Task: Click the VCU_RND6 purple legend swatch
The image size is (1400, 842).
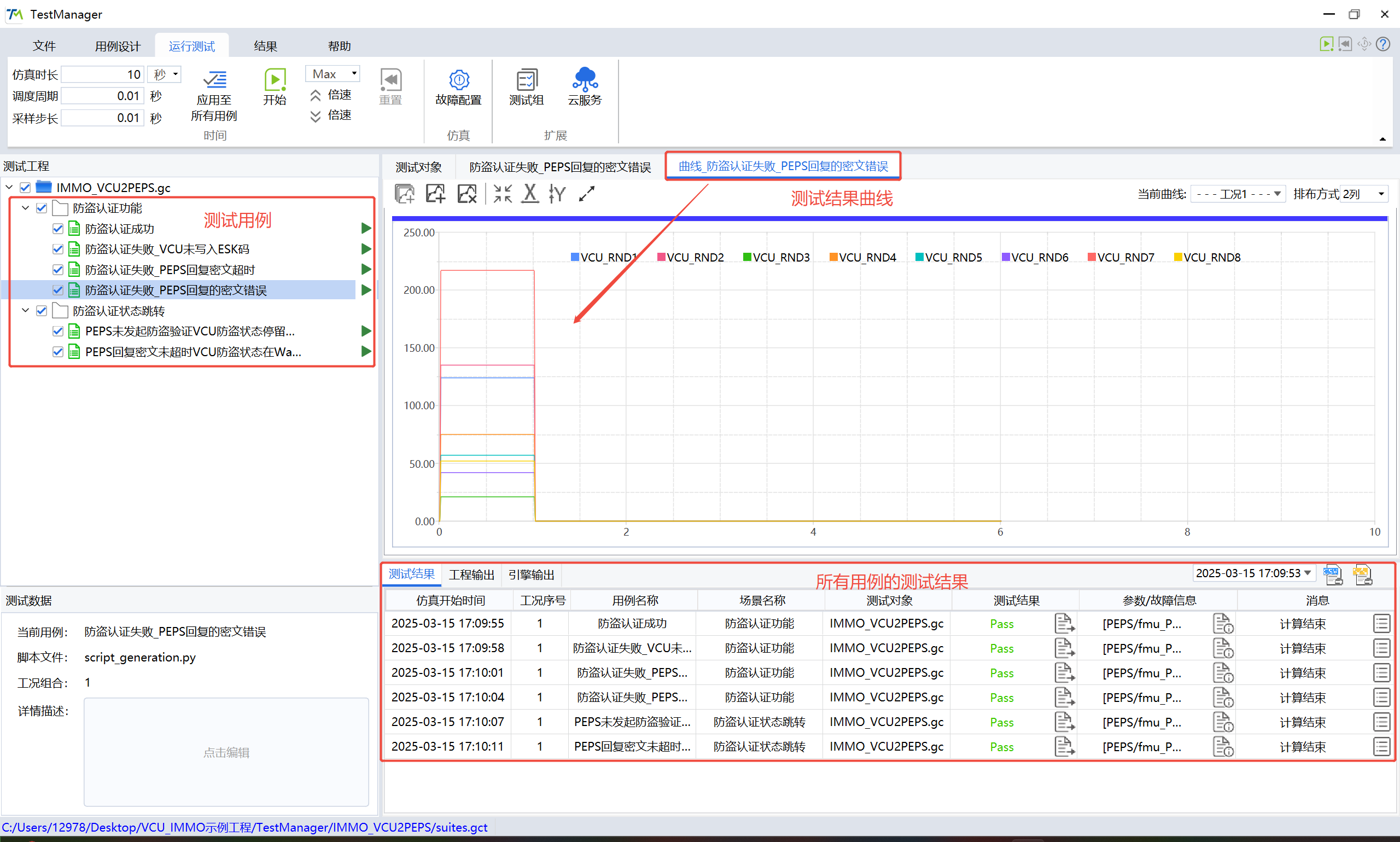Action: (x=1006, y=257)
